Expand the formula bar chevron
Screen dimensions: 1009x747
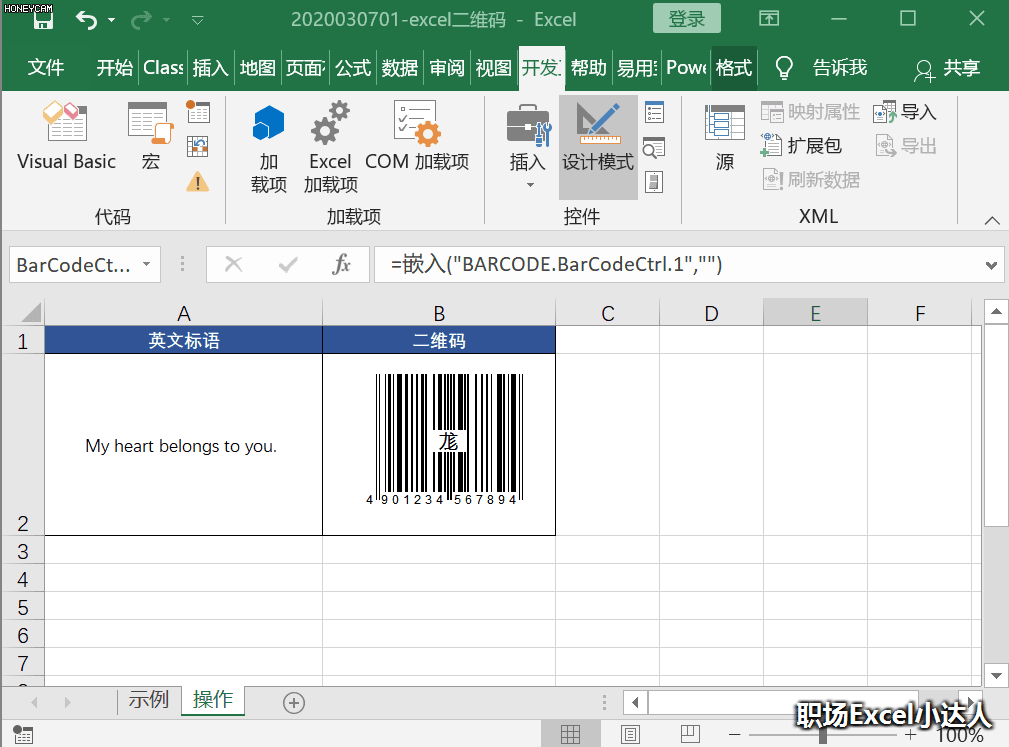pyautogui.click(x=992, y=265)
